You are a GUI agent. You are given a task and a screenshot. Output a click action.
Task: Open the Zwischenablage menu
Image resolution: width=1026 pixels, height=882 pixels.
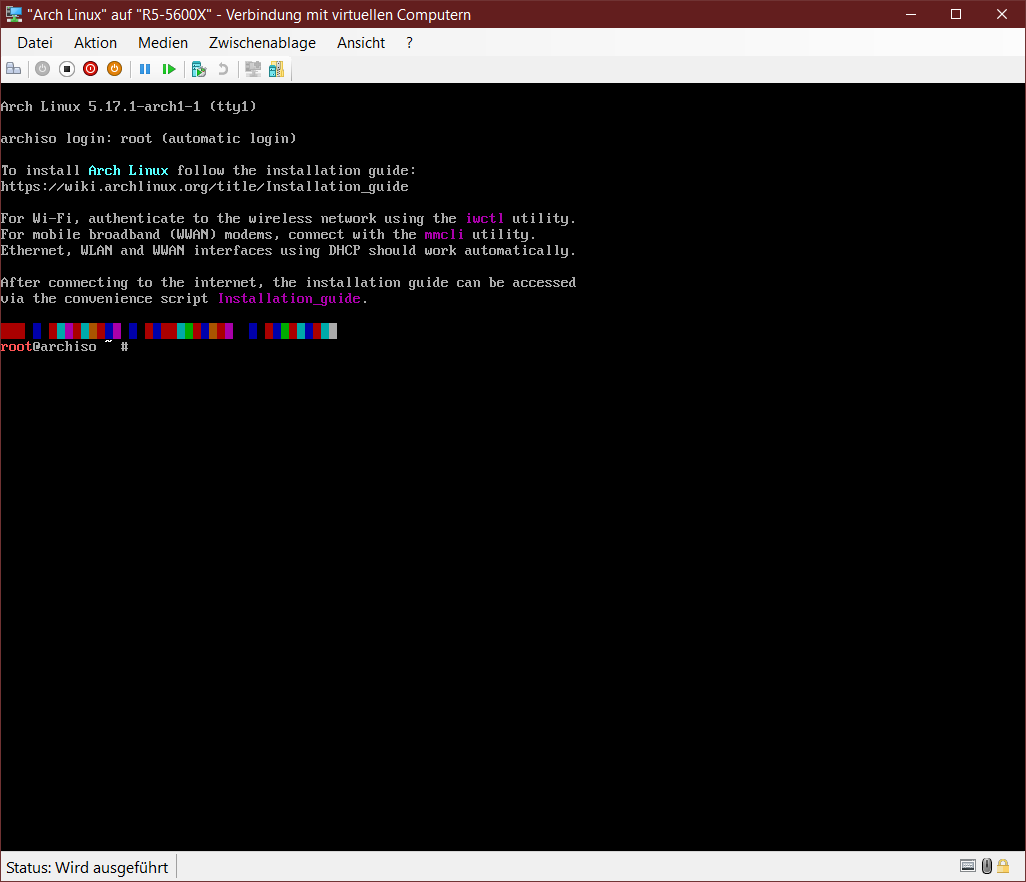(262, 43)
